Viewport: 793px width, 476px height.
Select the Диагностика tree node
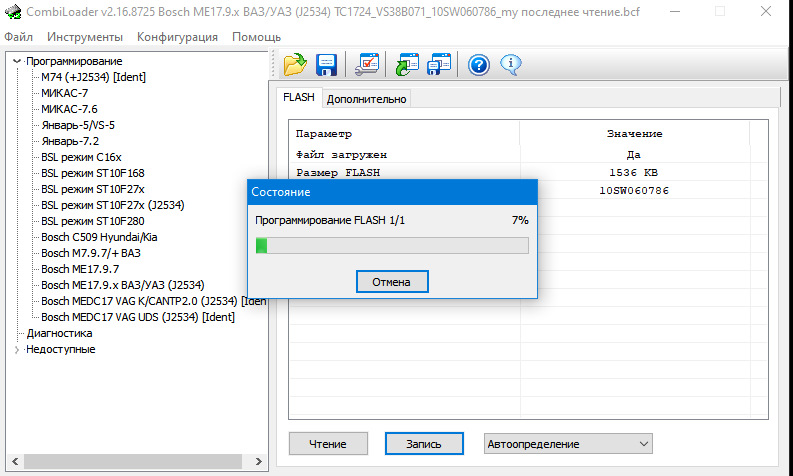(x=60, y=333)
